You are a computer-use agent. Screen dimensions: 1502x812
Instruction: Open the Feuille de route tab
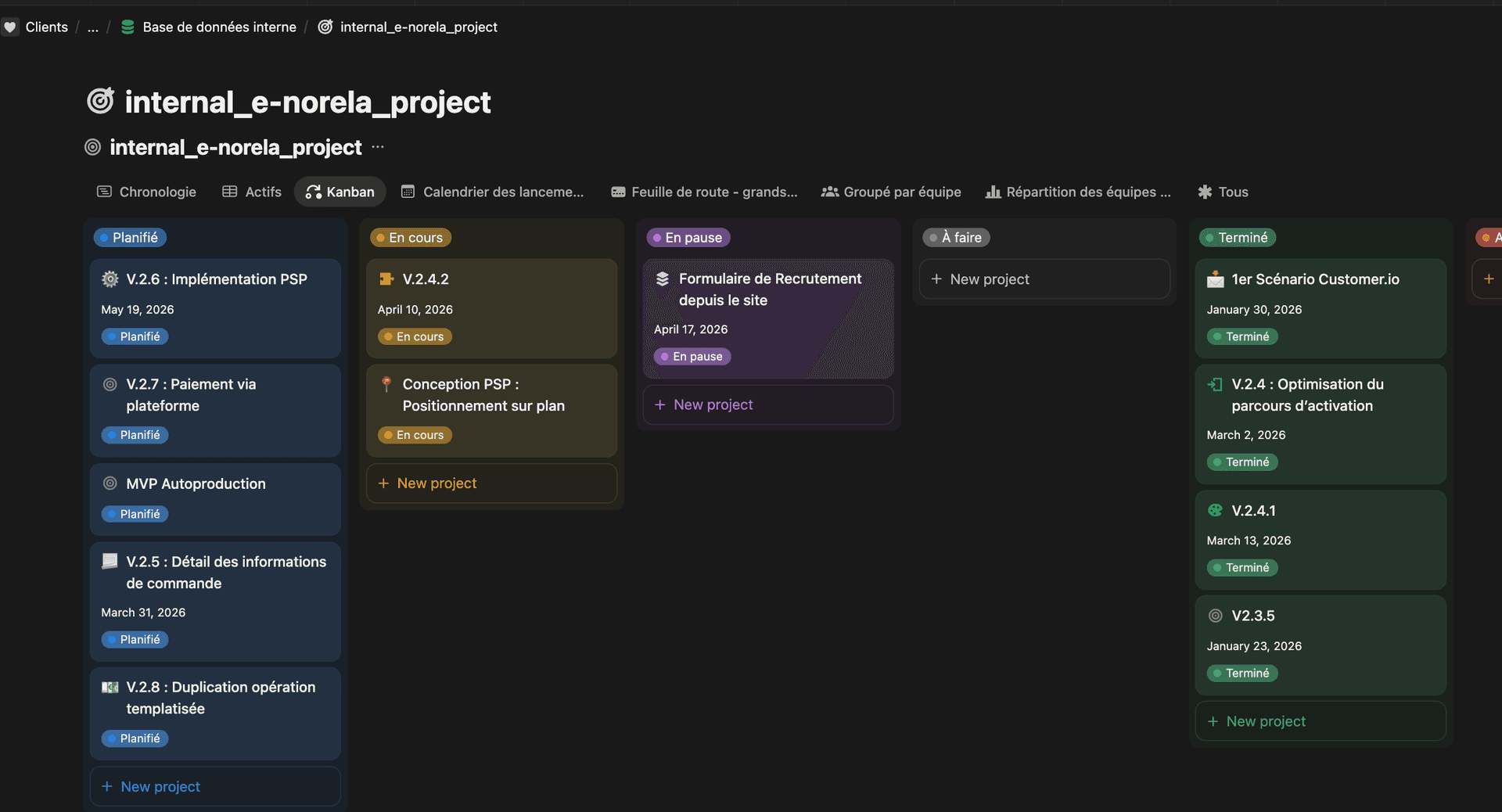[704, 192]
